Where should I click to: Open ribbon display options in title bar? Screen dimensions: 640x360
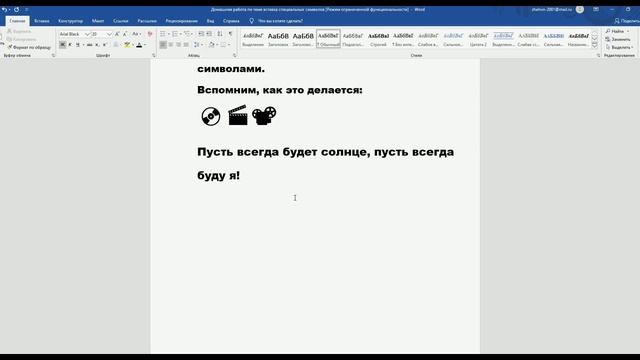[x=596, y=9]
